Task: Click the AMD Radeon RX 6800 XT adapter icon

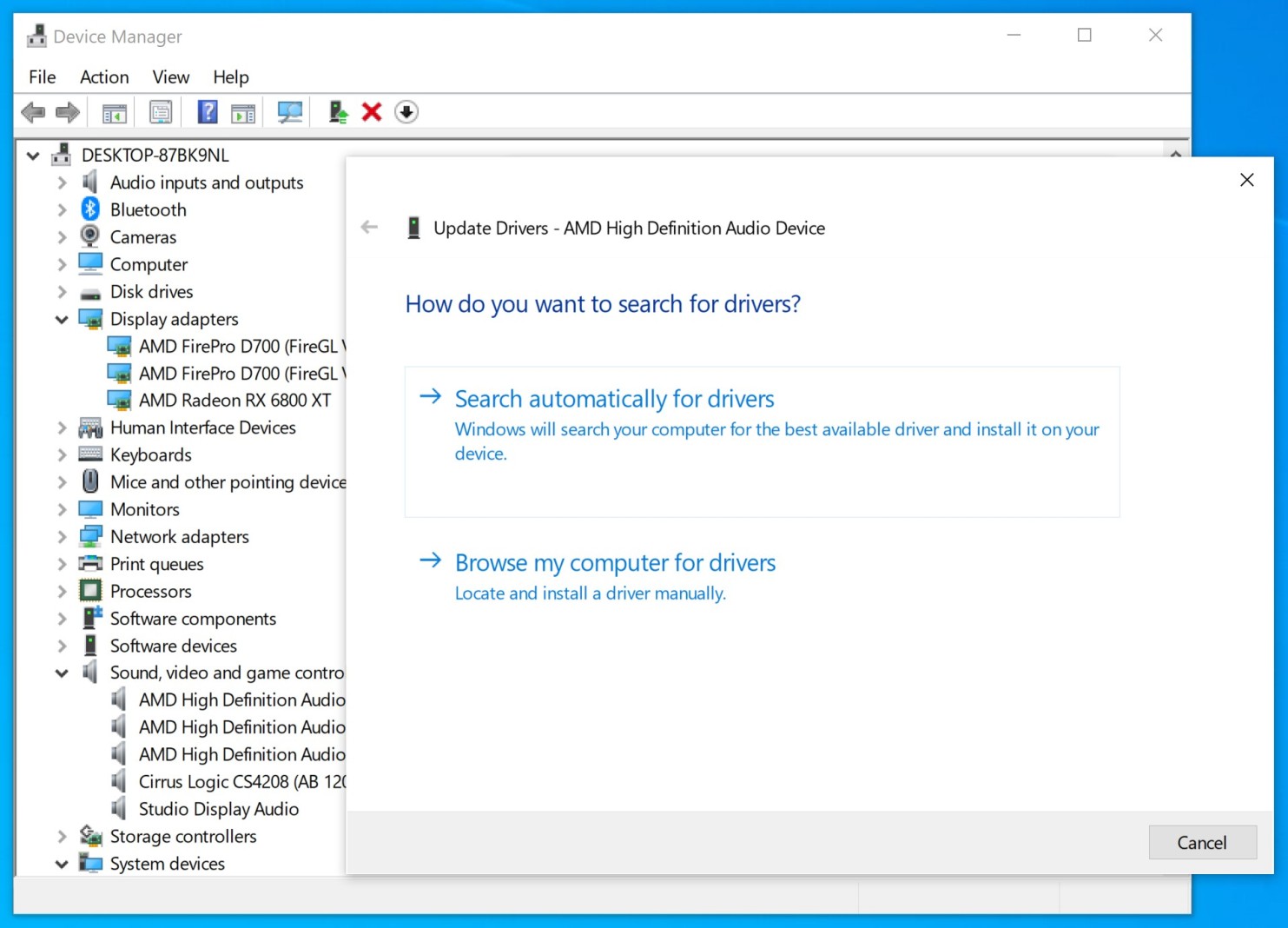Action: (119, 400)
